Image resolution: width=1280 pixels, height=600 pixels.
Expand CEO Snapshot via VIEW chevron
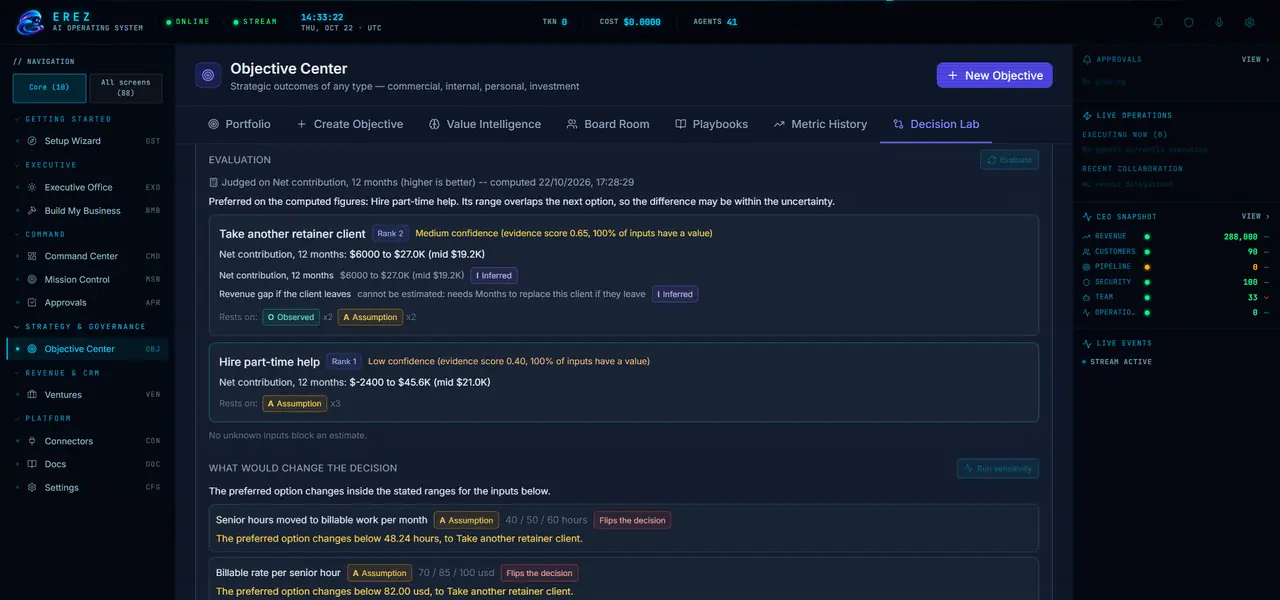point(1256,216)
